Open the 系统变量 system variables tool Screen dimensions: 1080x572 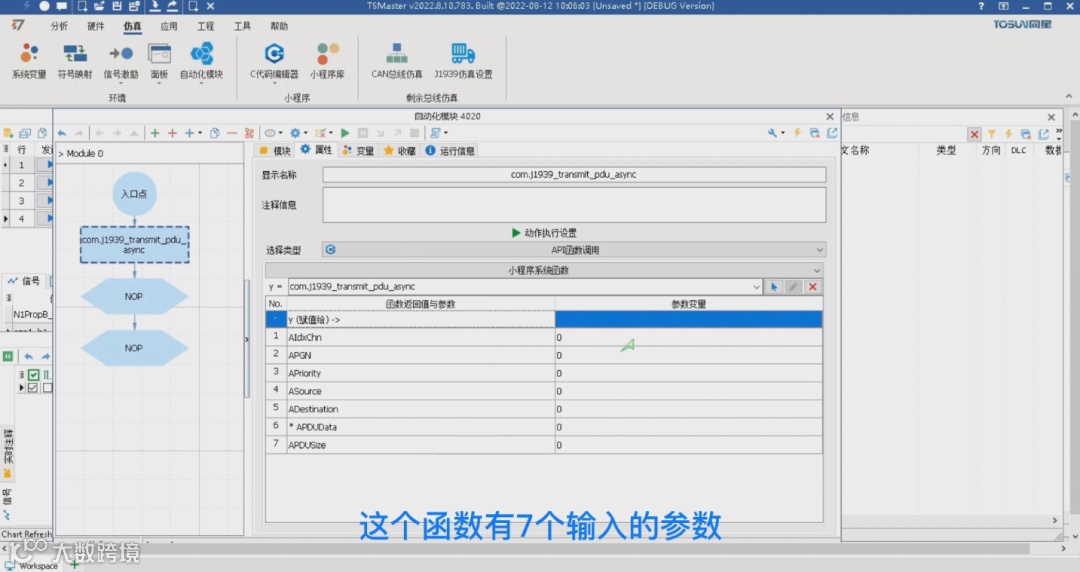coord(29,61)
